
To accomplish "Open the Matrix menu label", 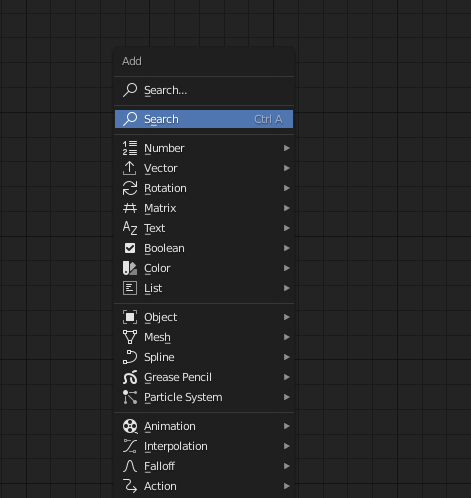I will pyautogui.click(x=160, y=208).
